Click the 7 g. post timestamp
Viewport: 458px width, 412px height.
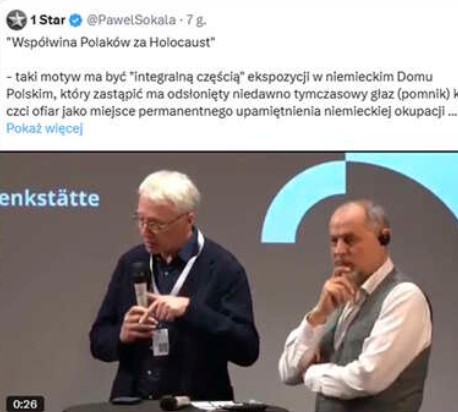[196, 20]
